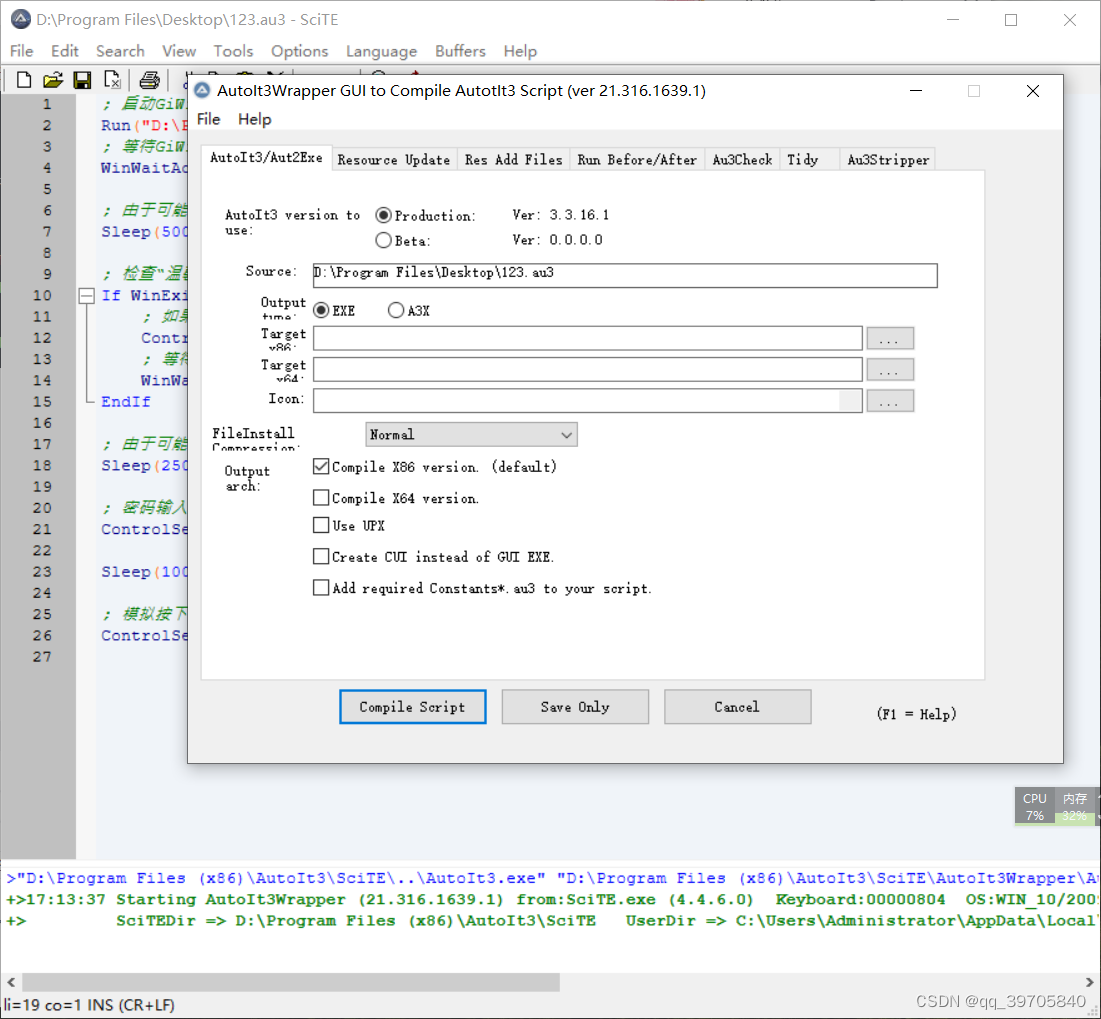Click the Close file toolbar icon
The height and width of the screenshot is (1019, 1101).
(112, 80)
